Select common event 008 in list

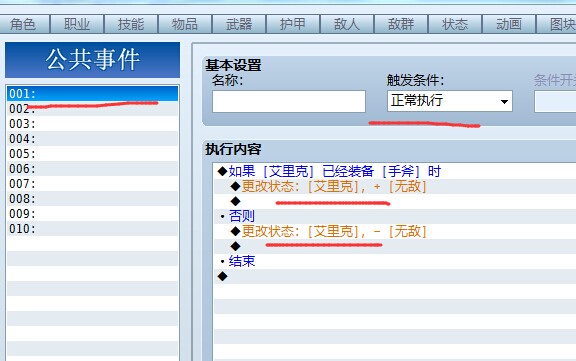click(93, 199)
